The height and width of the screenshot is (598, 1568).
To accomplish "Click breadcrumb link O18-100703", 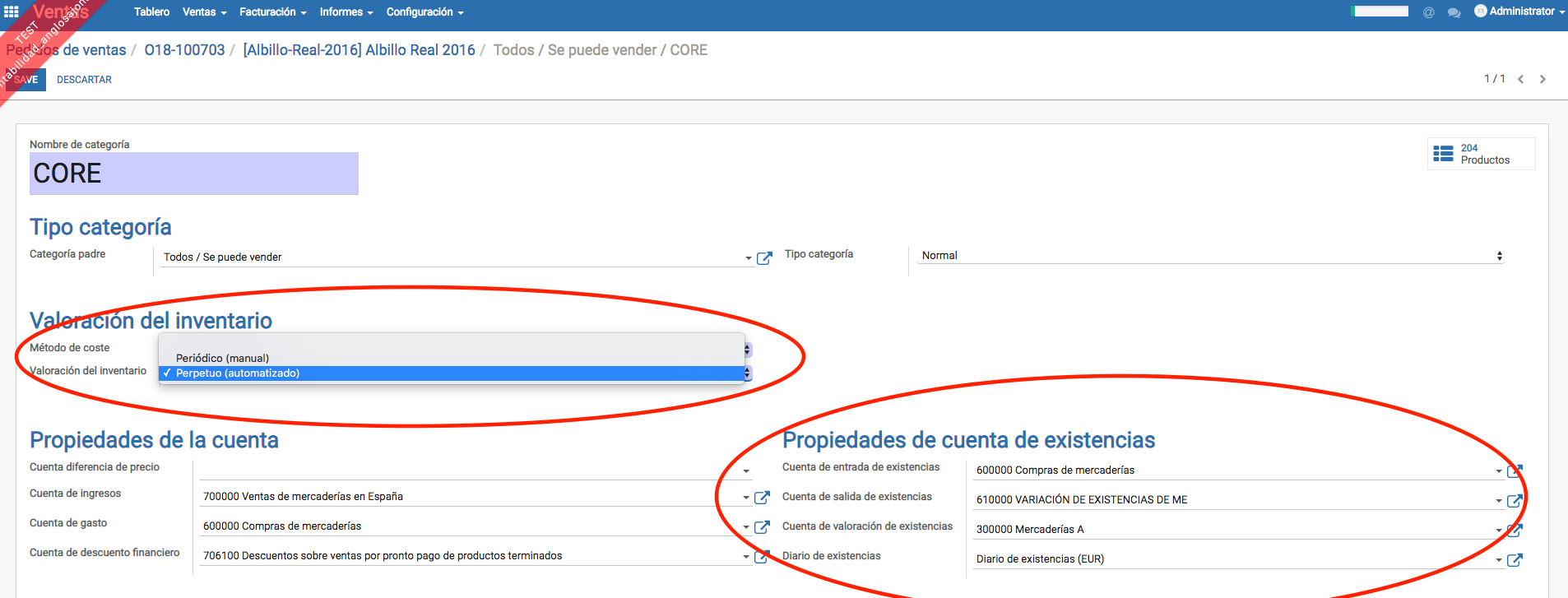I will point(184,50).
